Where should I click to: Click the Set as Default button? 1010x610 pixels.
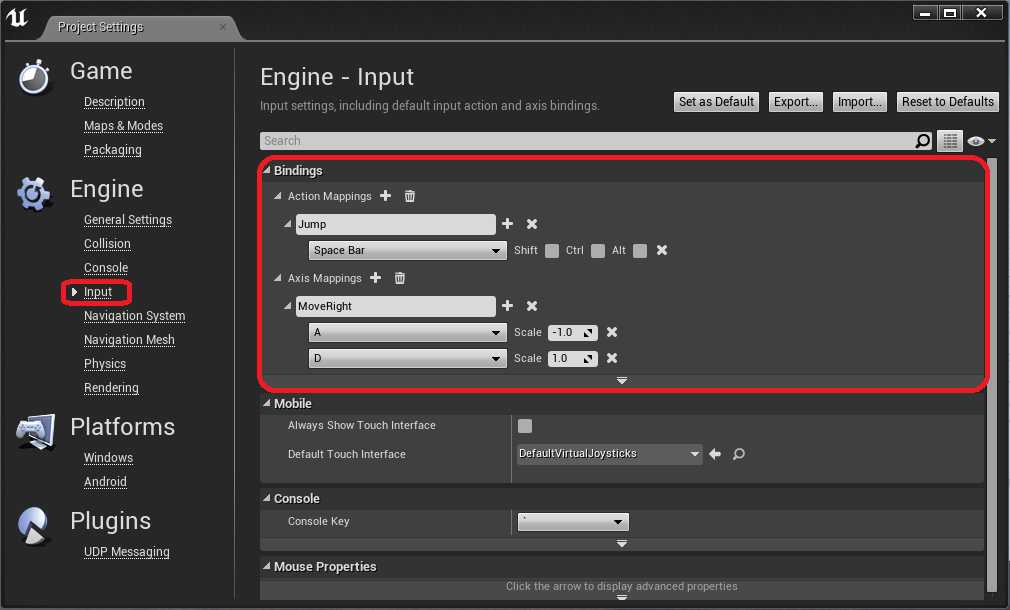pos(716,102)
